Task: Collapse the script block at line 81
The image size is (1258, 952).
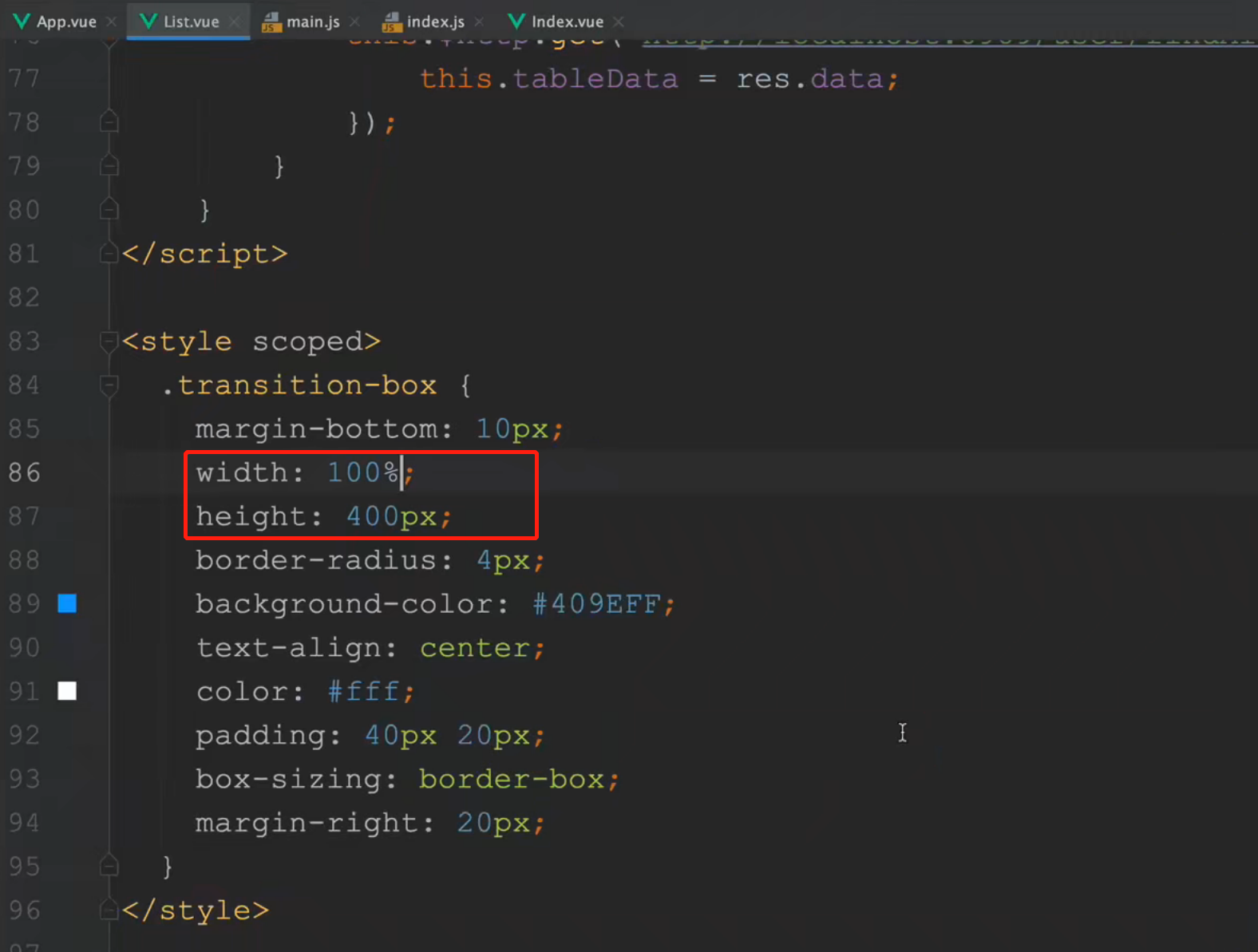Action: coord(109,254)
